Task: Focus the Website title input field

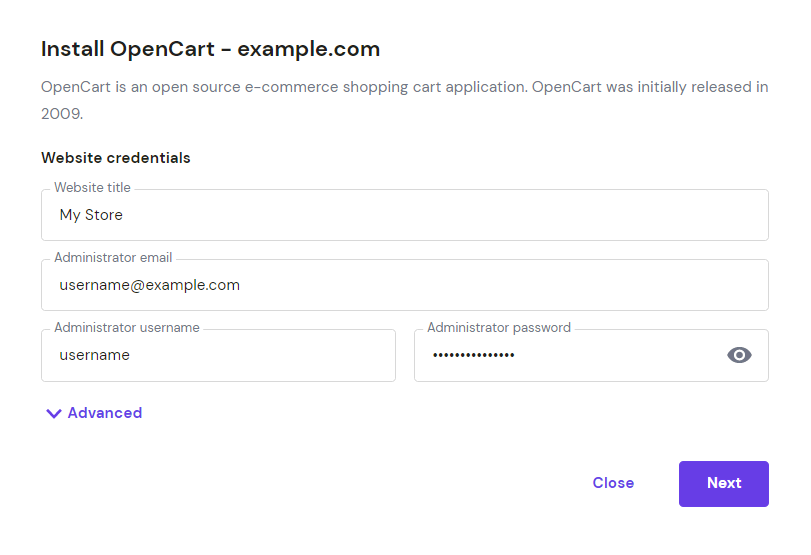Action: point(405,215)
